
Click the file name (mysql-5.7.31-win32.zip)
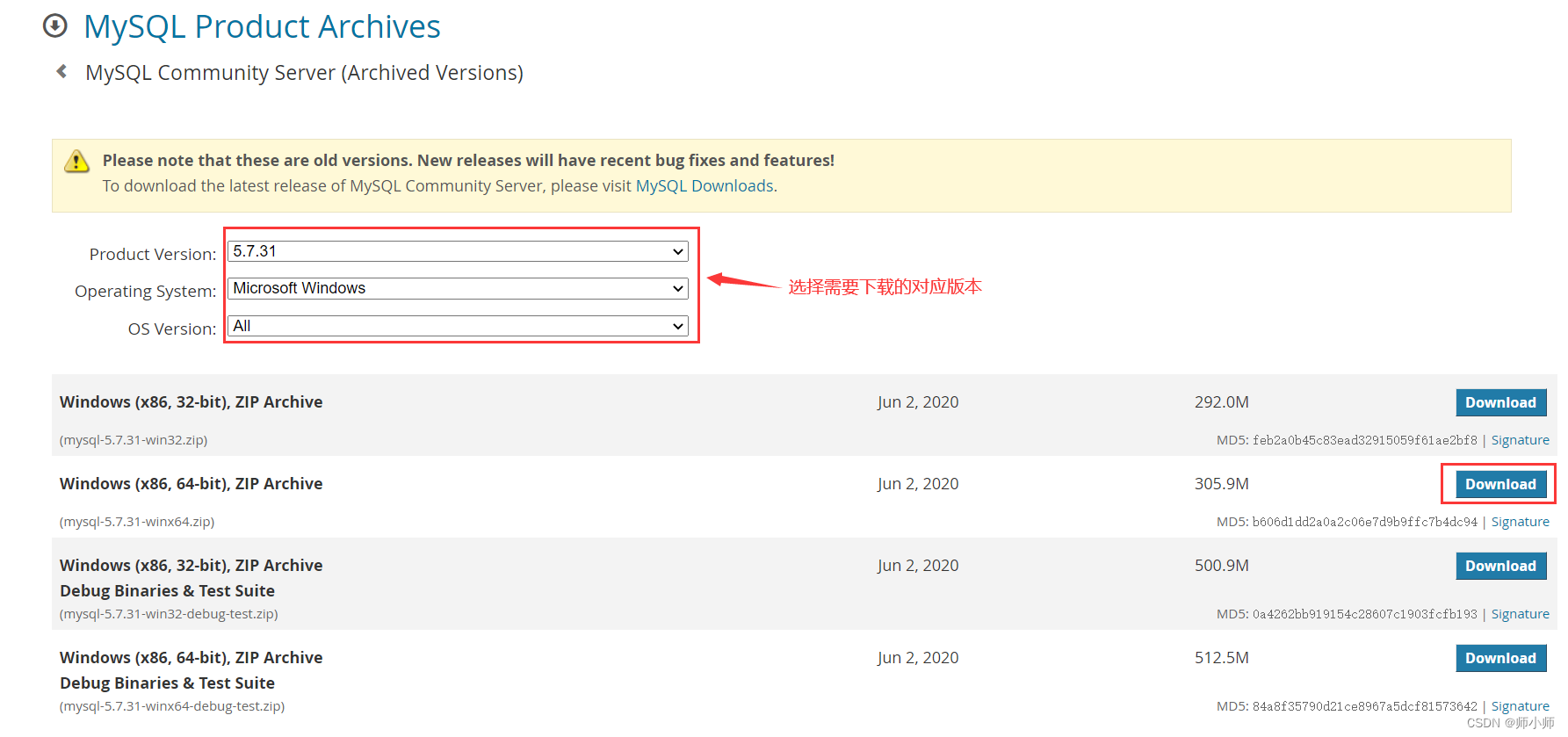(134, 440)
